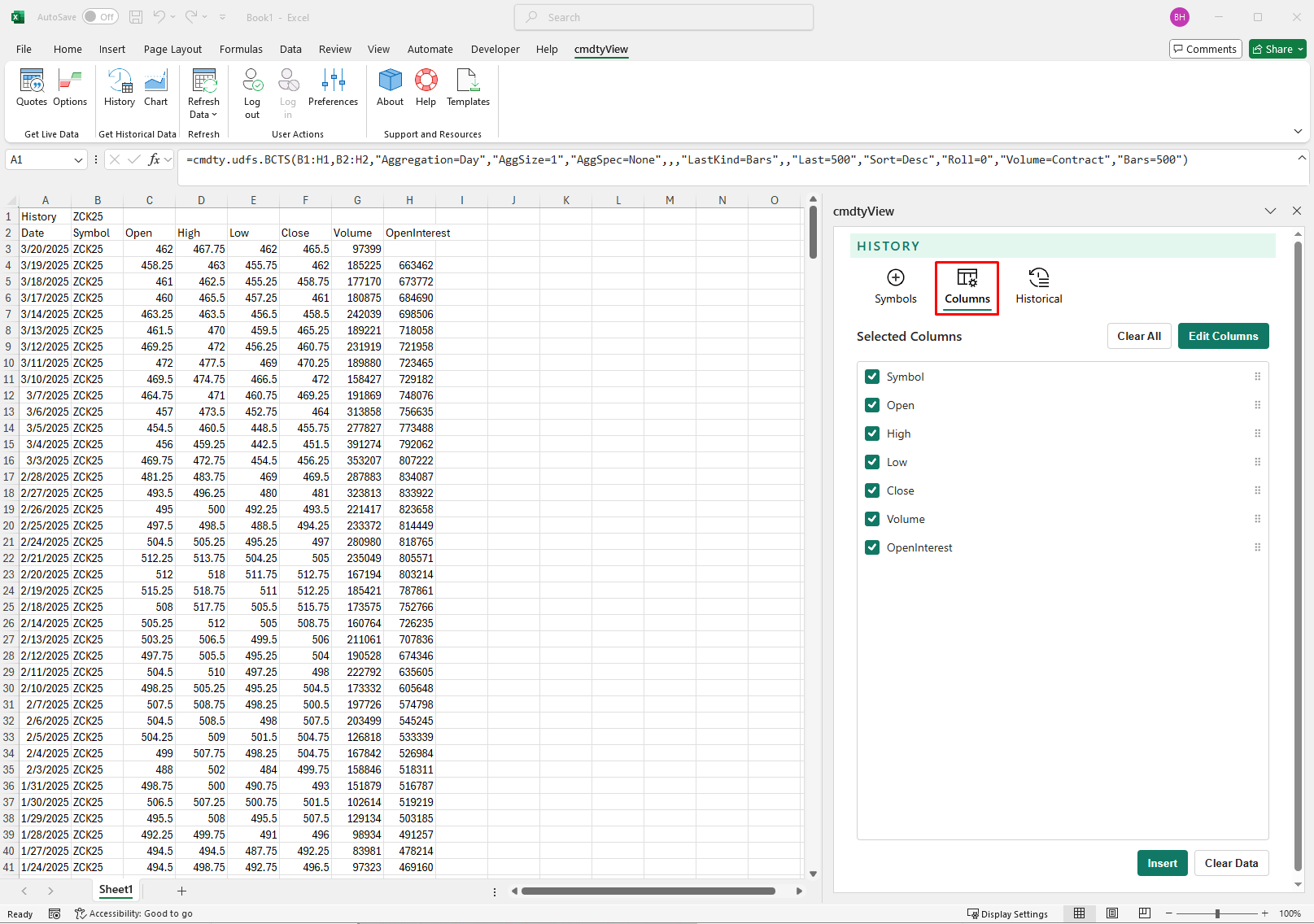The height and width of the screenshot is (924, 1314).
Task: Click the Save icon in title bar
Action: point(136,17)
